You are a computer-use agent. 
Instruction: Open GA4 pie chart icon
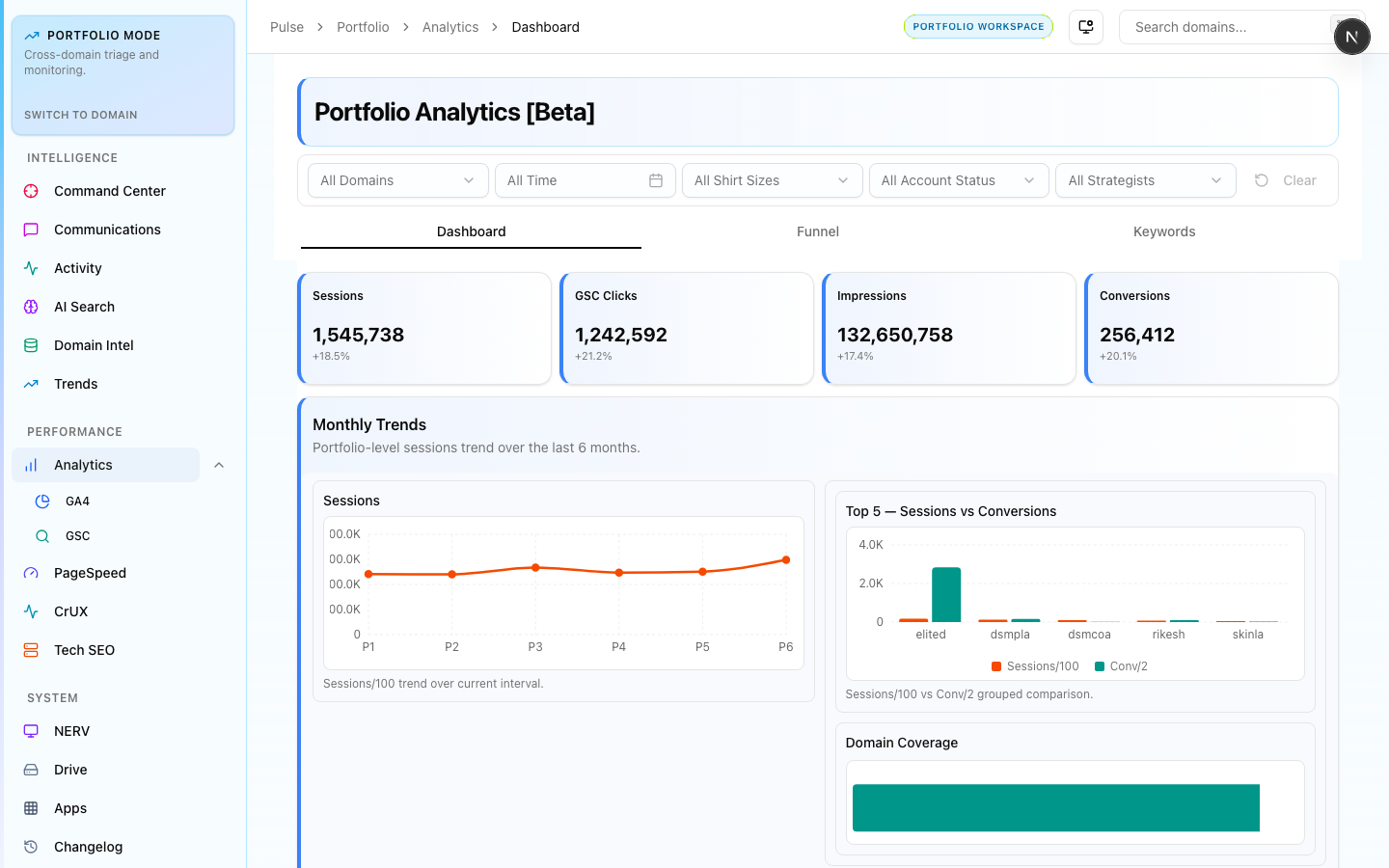[x=42, y=502]
